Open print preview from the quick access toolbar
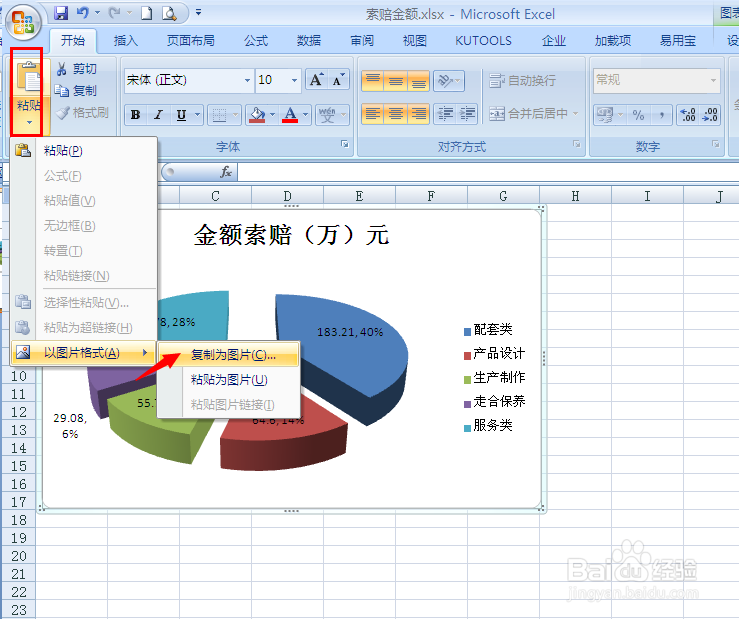739x619 pixels. coord(169,13)
